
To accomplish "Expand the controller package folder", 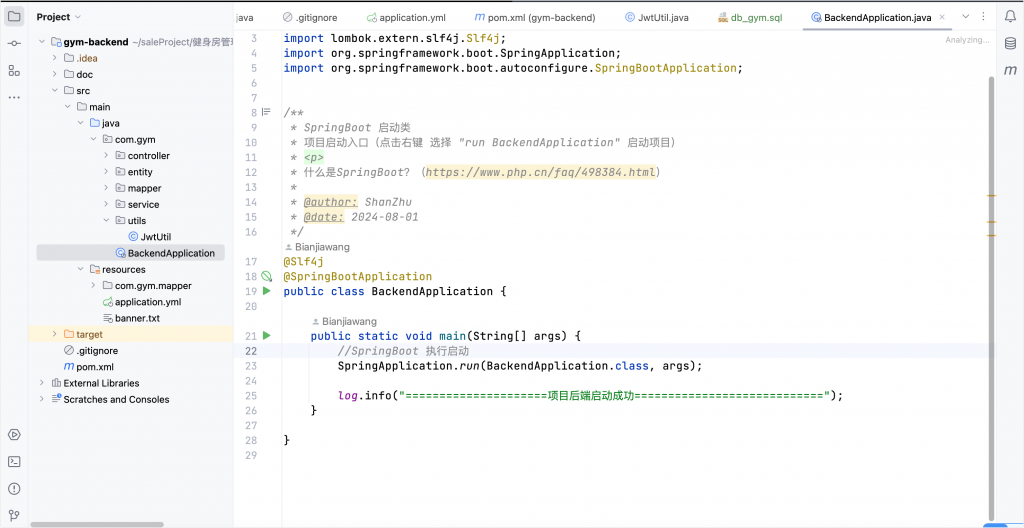I will [x=106, y=156].
